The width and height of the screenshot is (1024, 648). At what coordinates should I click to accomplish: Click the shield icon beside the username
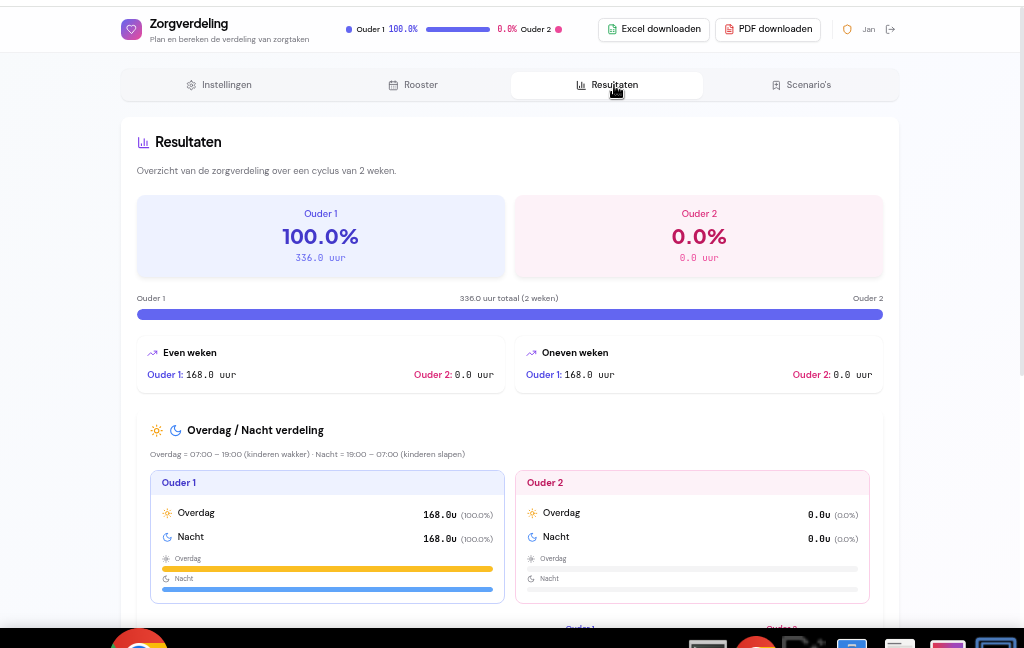[848, 30]
